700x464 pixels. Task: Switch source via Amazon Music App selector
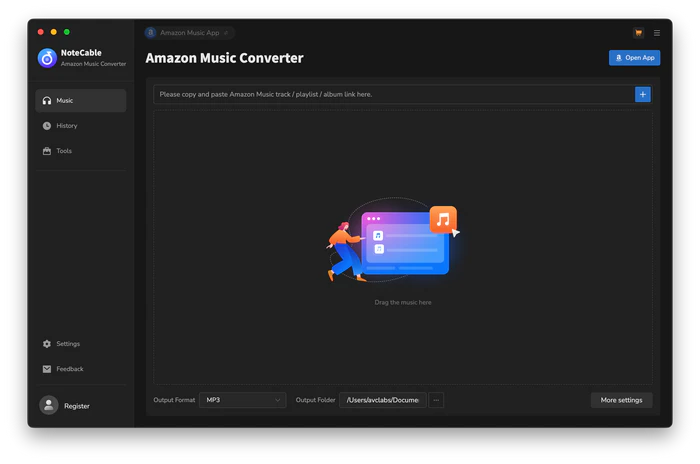click(189, 33)
